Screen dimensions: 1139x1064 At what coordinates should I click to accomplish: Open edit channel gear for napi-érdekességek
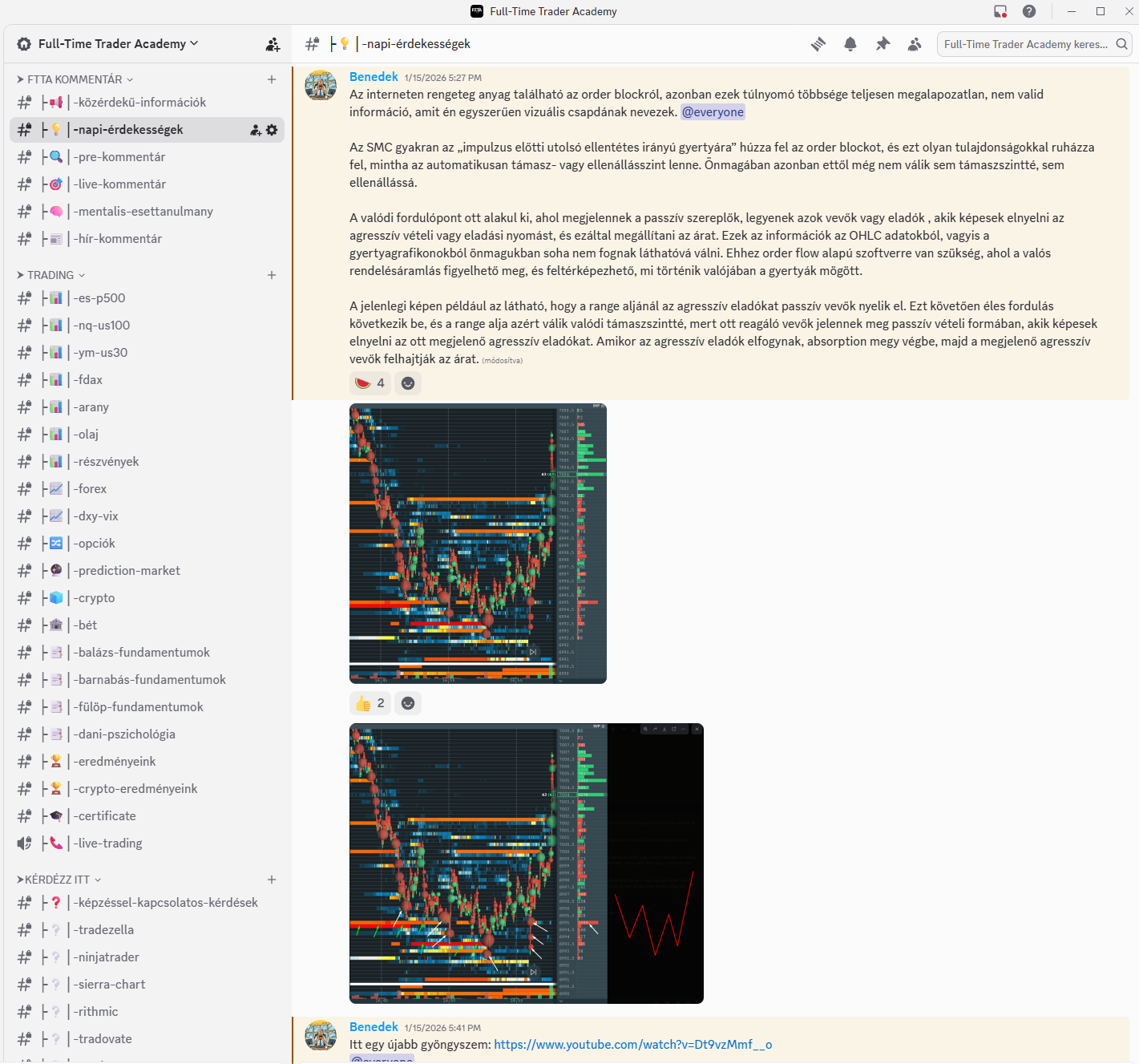pos(272,130)
